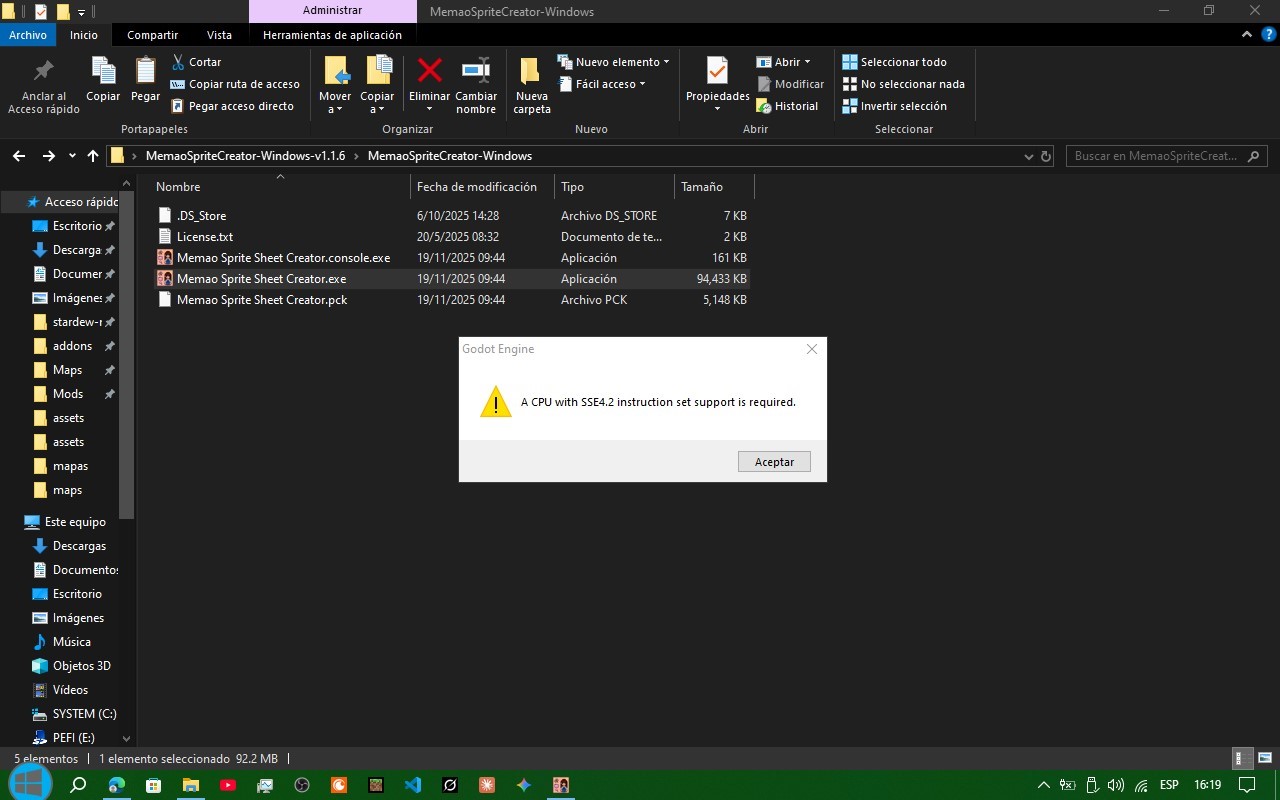Open the Archivo menu tab
1280x800 pixels.
28,35
